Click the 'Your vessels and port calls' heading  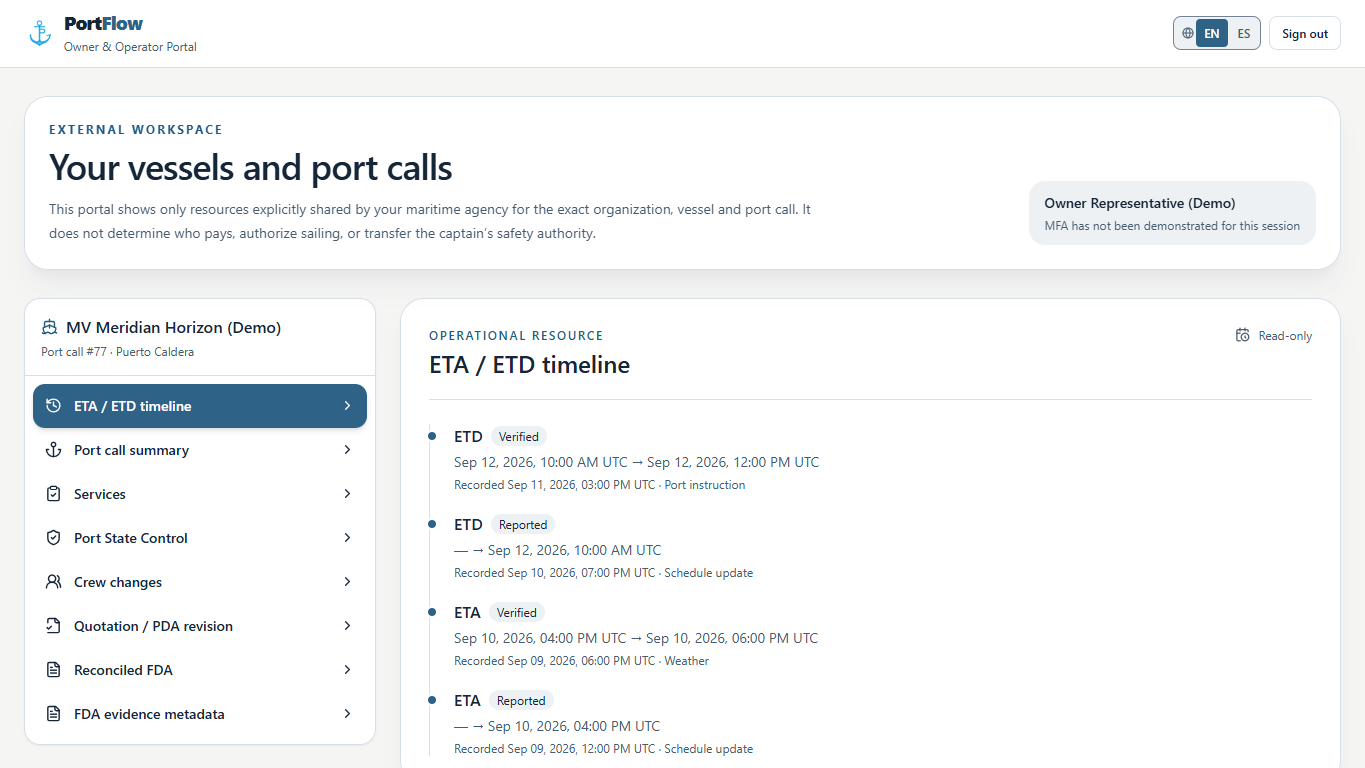click(251, 168)
